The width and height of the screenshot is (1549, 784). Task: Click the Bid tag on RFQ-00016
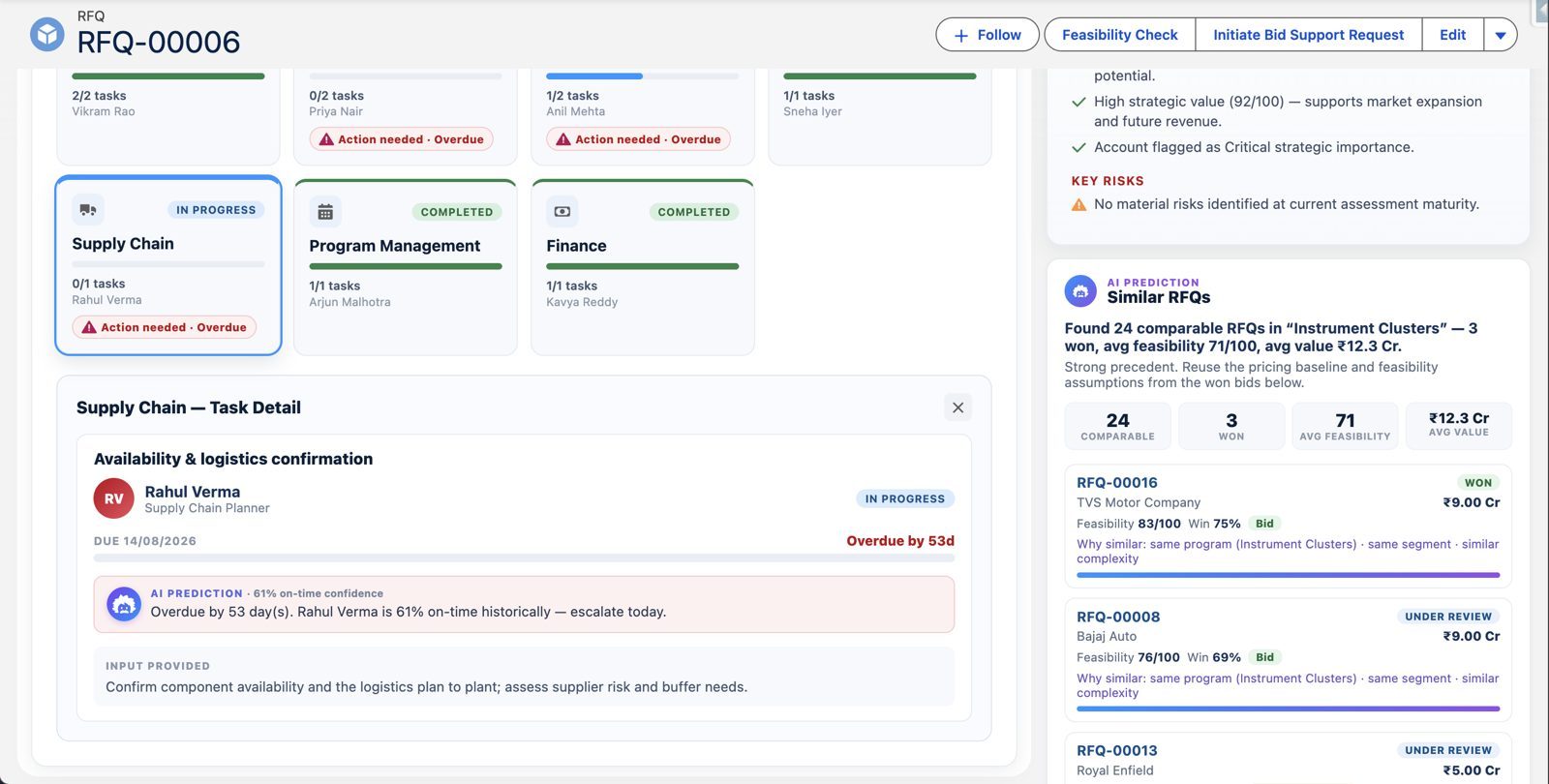coord(1264,524)
